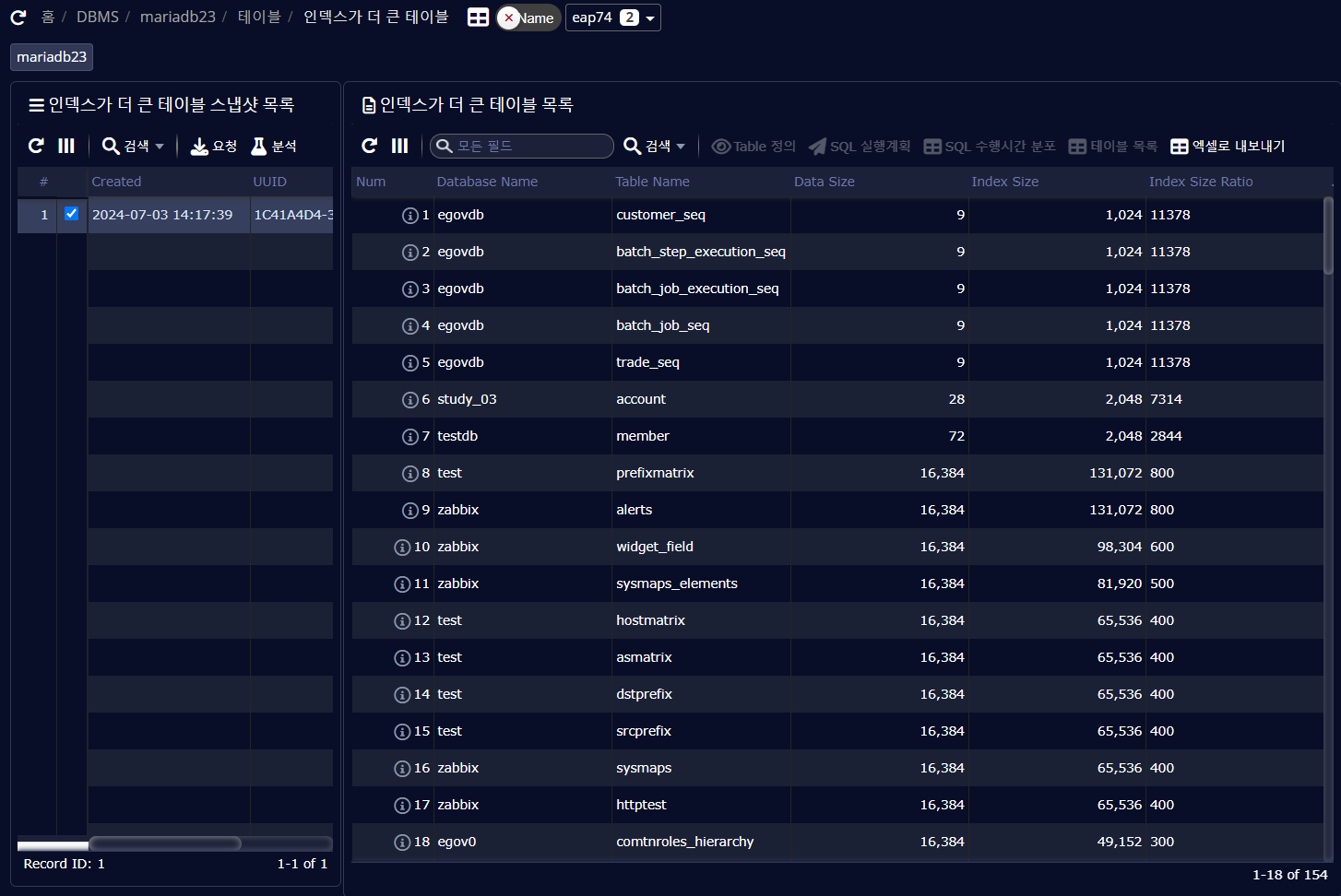Remove the Name filter tag
This screenshot has width=1341, height=896.
coord(508,18)
